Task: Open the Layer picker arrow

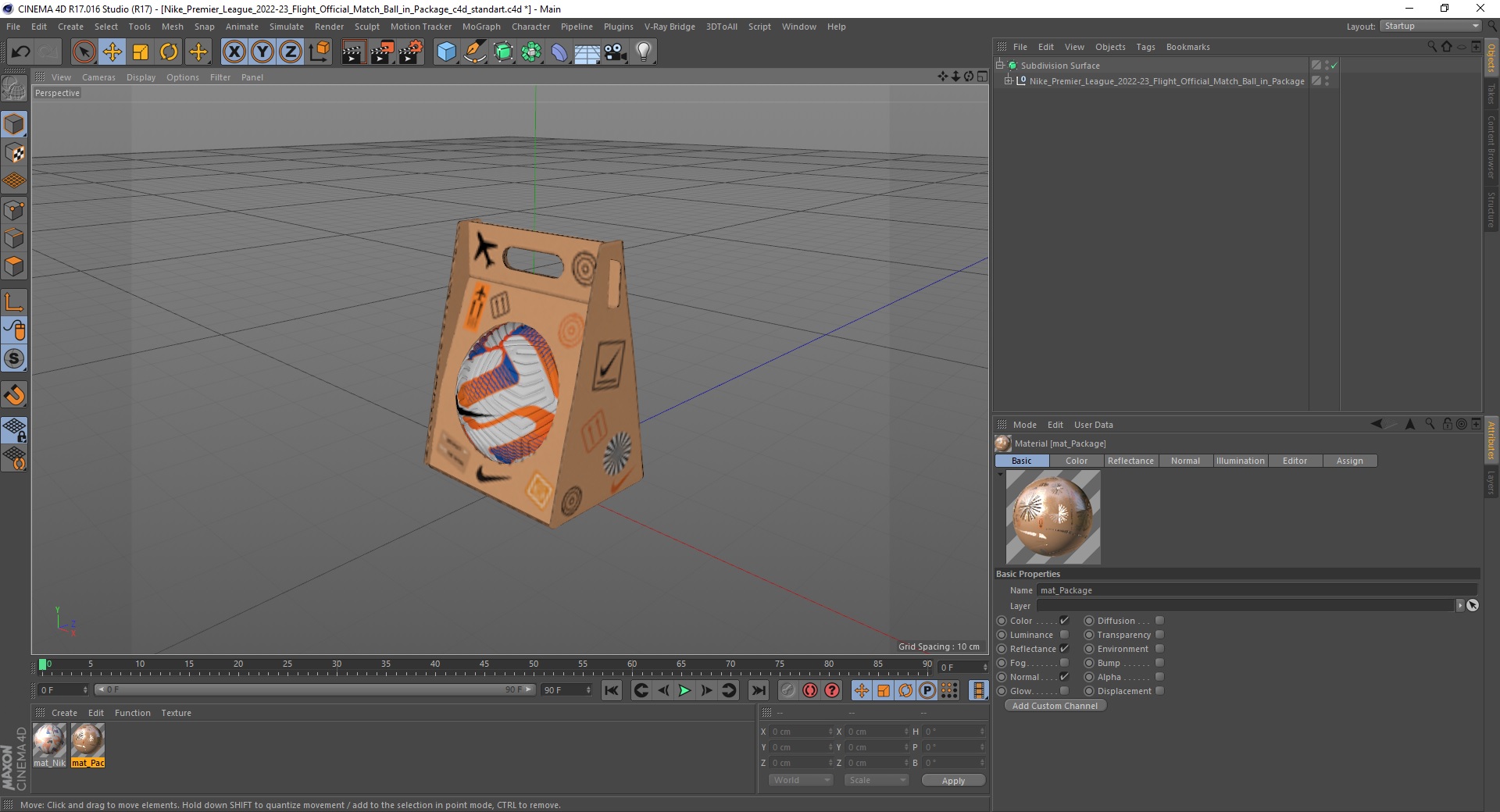Action: click(x=1460, y=606)
